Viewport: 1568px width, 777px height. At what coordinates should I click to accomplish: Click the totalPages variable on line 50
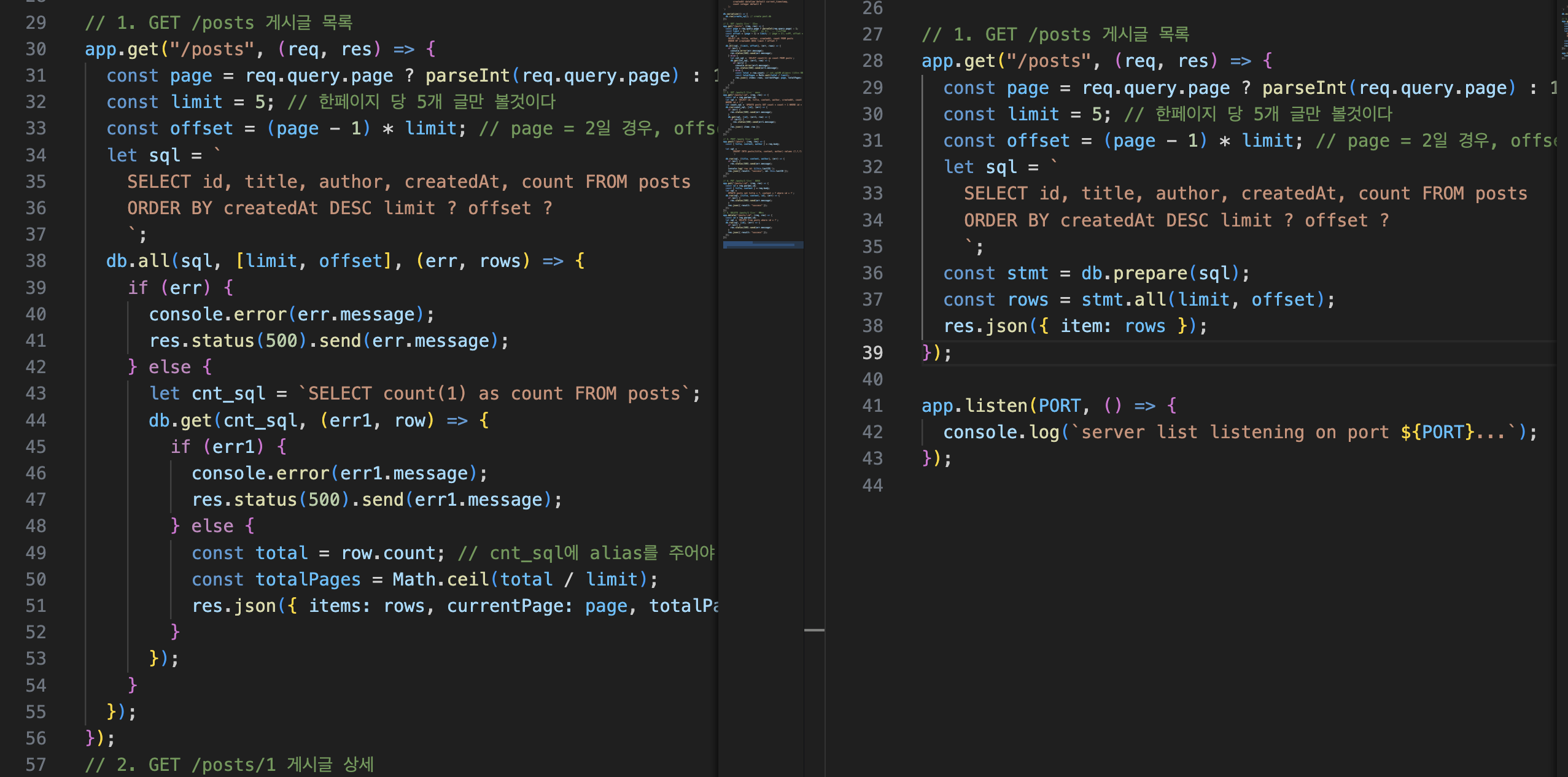click(308, 579)
